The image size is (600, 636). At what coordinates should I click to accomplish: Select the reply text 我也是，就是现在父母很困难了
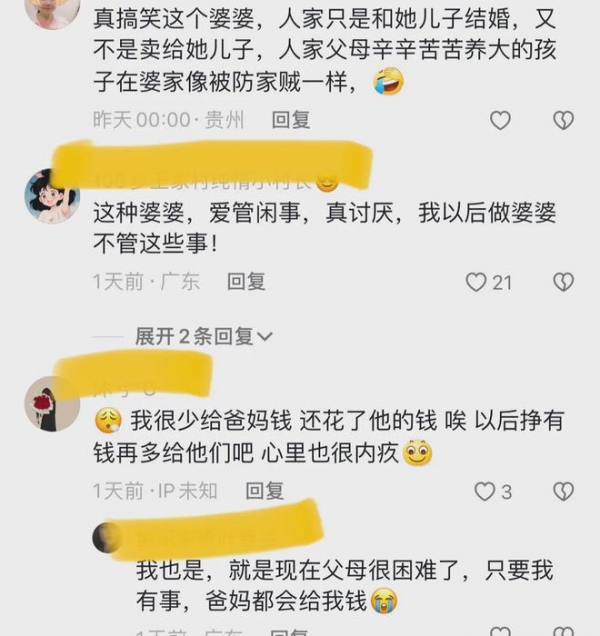tap(297, 570)
